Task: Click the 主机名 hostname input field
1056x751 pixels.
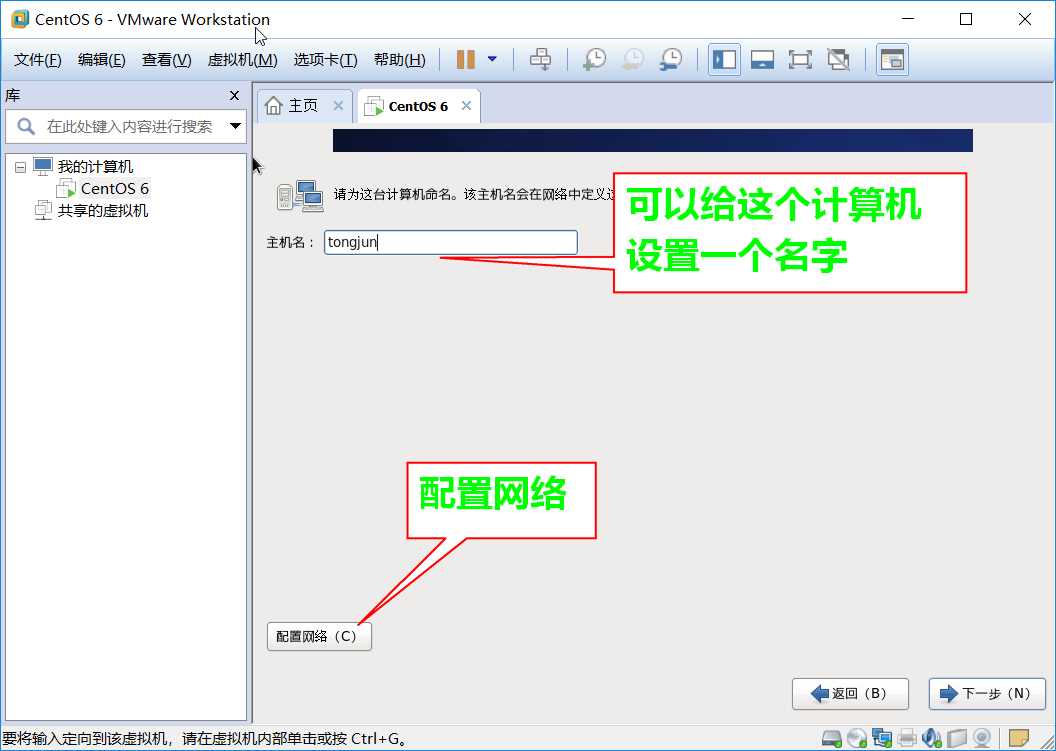Action: (451, 242)
